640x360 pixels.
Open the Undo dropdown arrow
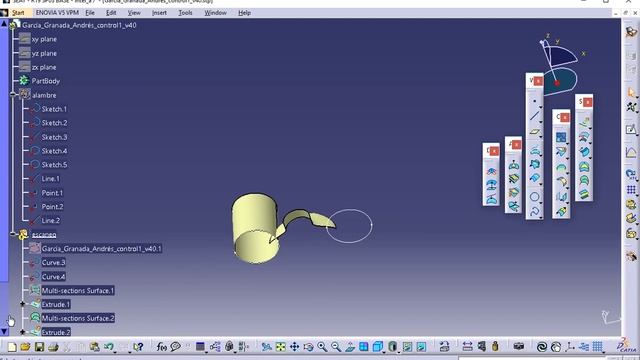tap(115, 352)
